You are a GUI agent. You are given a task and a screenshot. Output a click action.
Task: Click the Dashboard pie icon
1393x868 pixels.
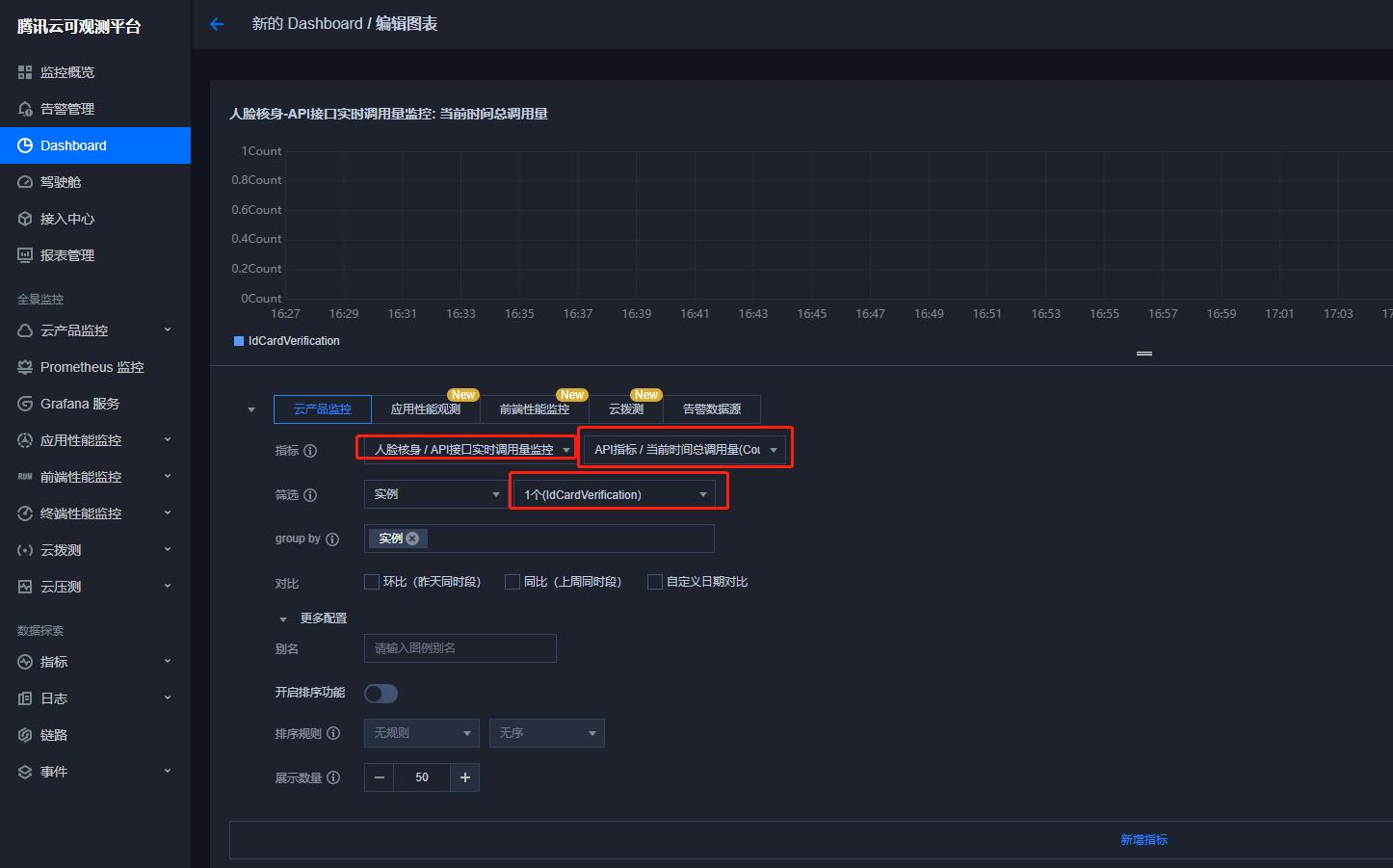point(25,145)
